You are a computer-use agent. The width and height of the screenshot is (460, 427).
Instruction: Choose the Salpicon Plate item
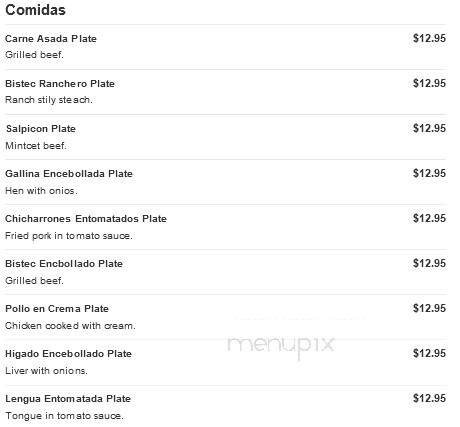(41, 129)
